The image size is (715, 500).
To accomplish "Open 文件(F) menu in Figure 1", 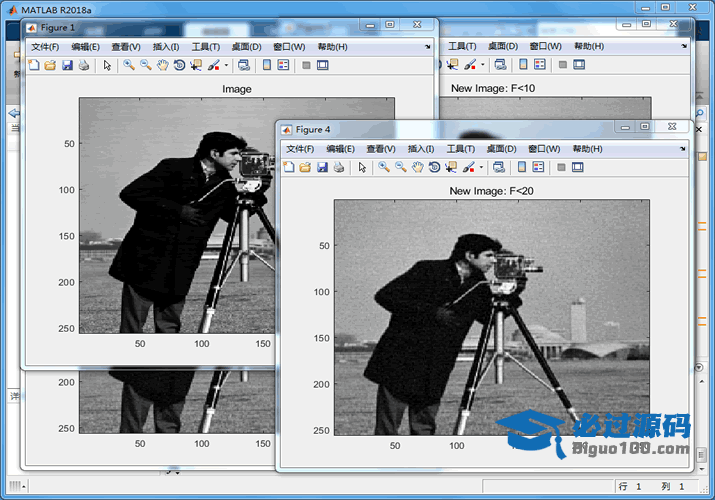I will click(45, 47).
